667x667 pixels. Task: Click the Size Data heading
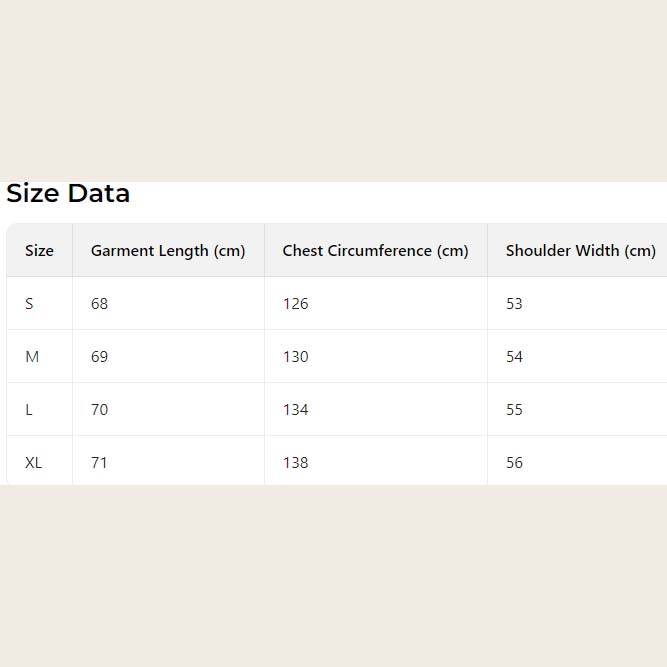pyautogui.click(x=68, y=193)
